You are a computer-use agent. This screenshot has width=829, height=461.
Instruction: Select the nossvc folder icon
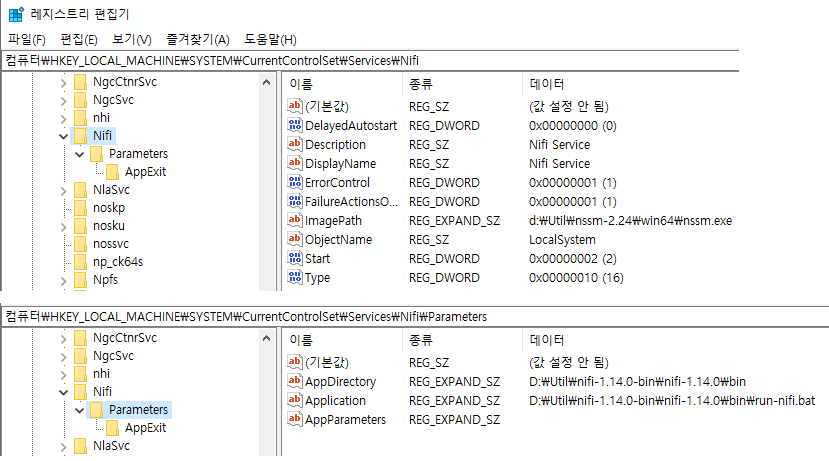coord(80,244)
